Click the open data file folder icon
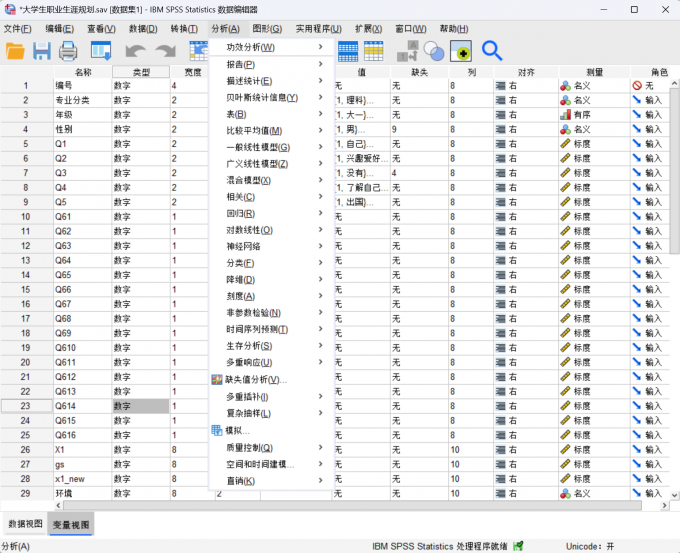The height and width of the screenshot is (553, 680). click(16, 51)
